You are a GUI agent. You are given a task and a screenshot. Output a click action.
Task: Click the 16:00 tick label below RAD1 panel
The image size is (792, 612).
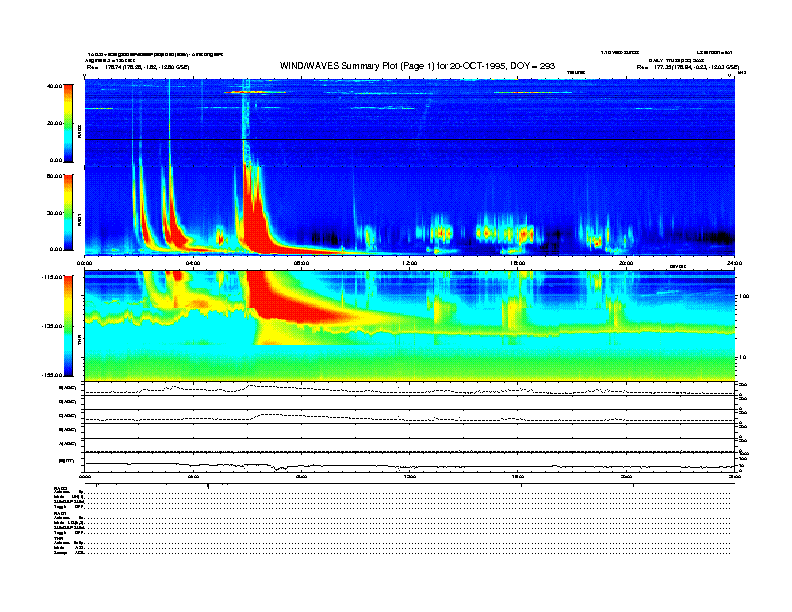click(x=518, y=263)
